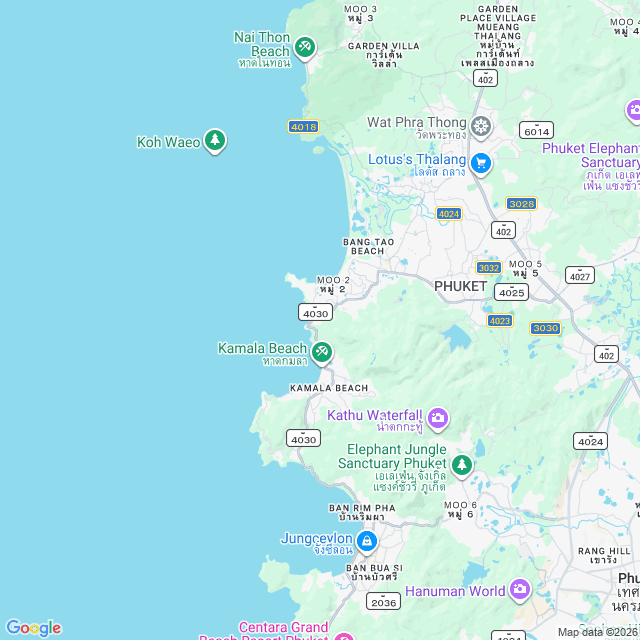Open the Wat Phra Thong temple marker
The image size is (640, 640).
click(x=481, y=127)
